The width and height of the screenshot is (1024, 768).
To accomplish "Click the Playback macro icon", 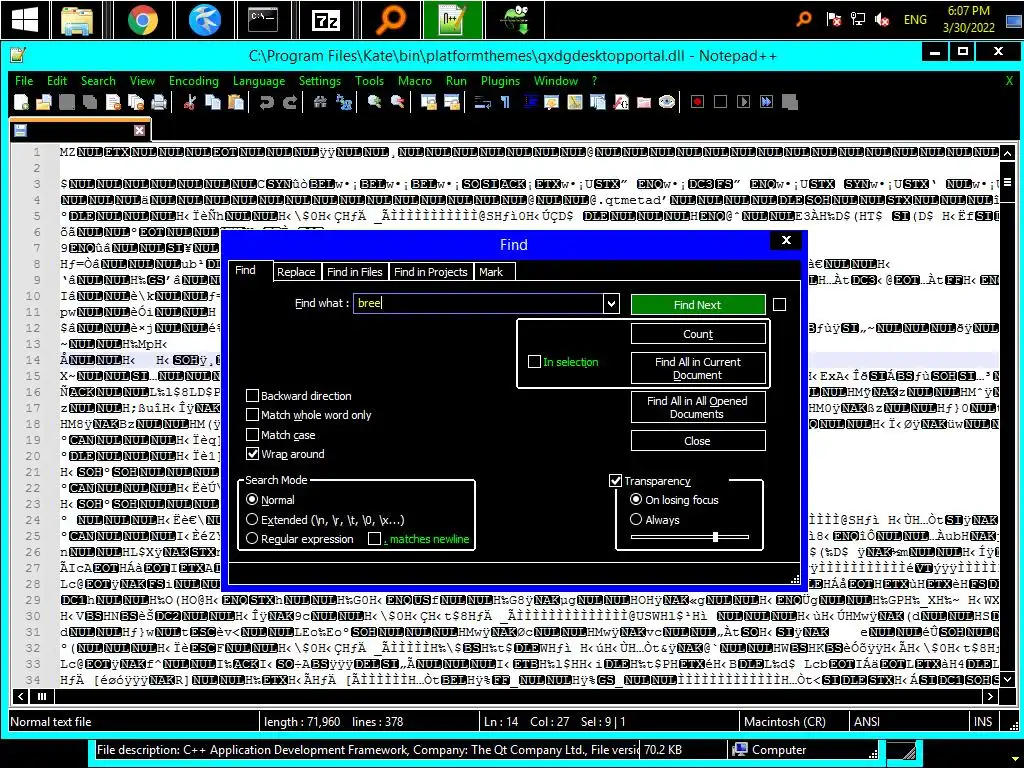I will pos(743,102).
